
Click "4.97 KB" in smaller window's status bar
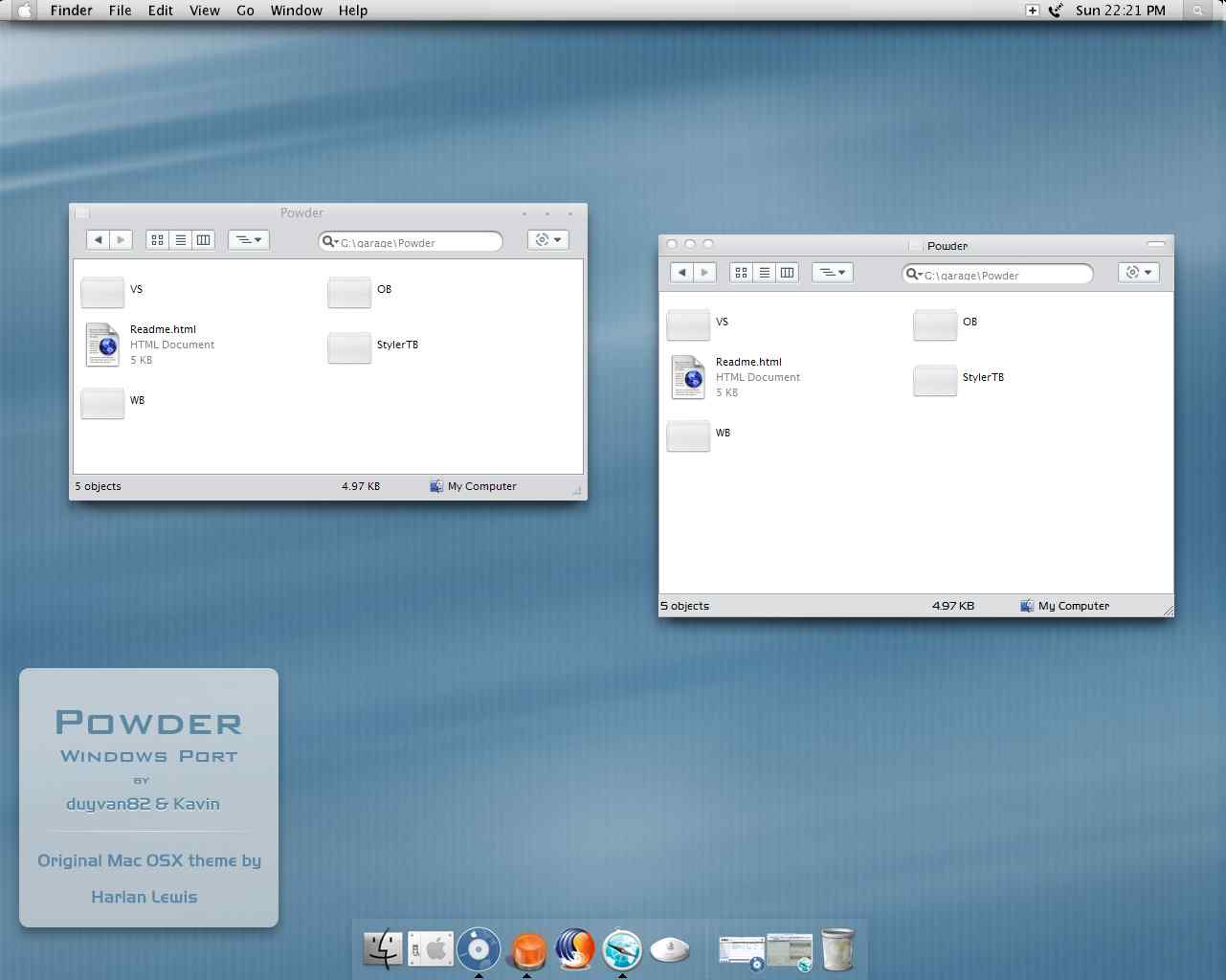coord(361,486)
